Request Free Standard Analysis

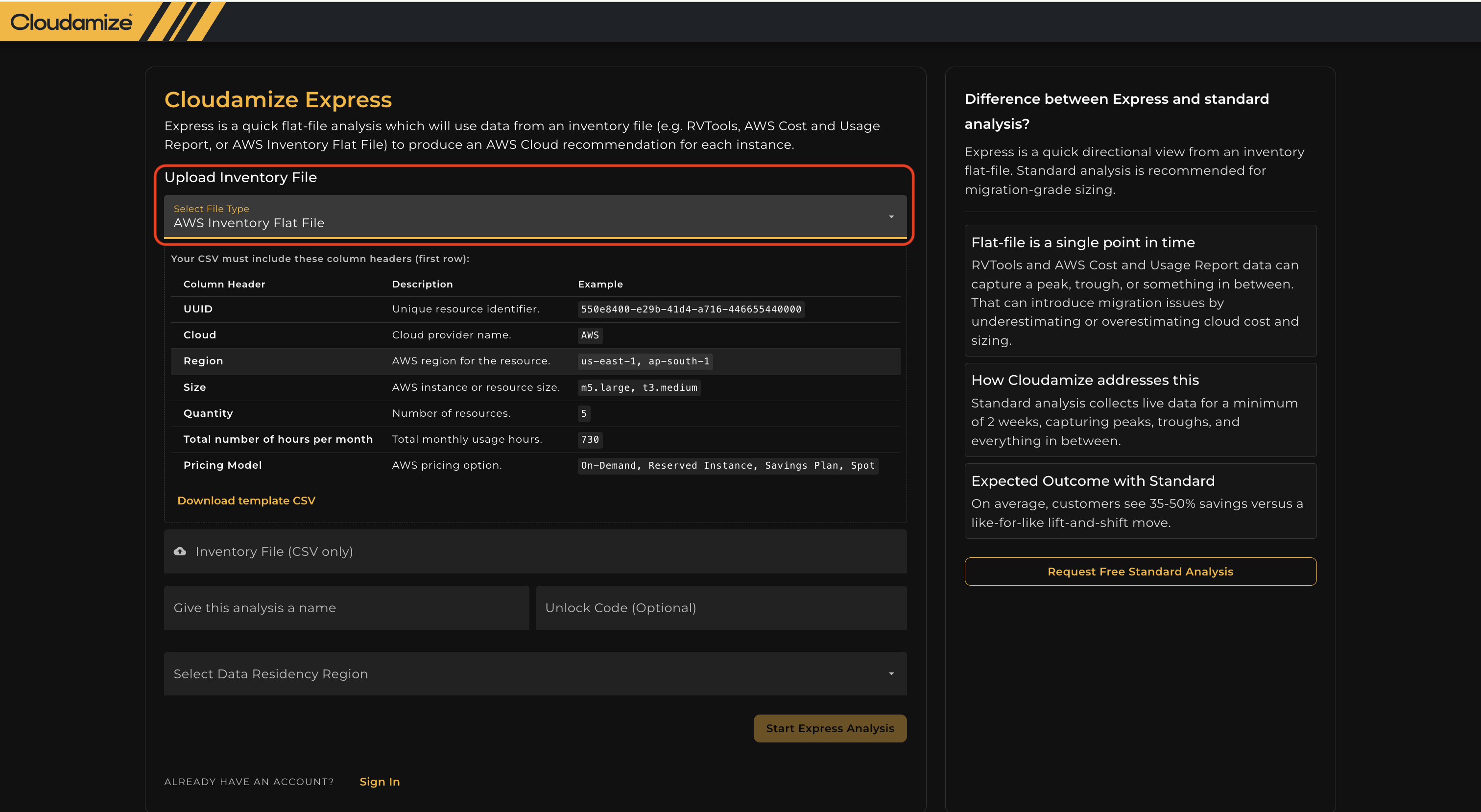pyautogui.click(x=1140, y=571)
